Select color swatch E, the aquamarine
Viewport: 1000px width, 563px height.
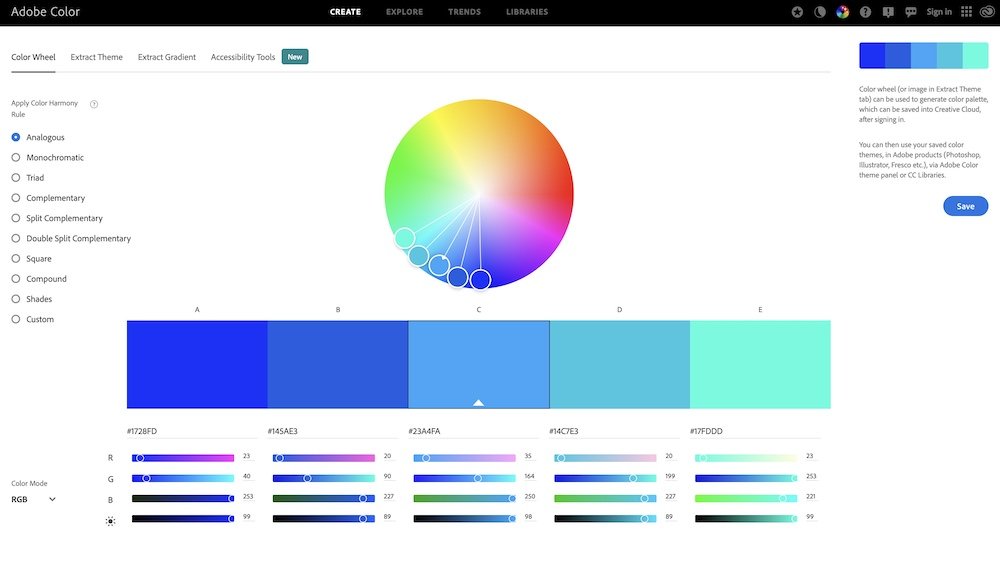pos(760,364)
